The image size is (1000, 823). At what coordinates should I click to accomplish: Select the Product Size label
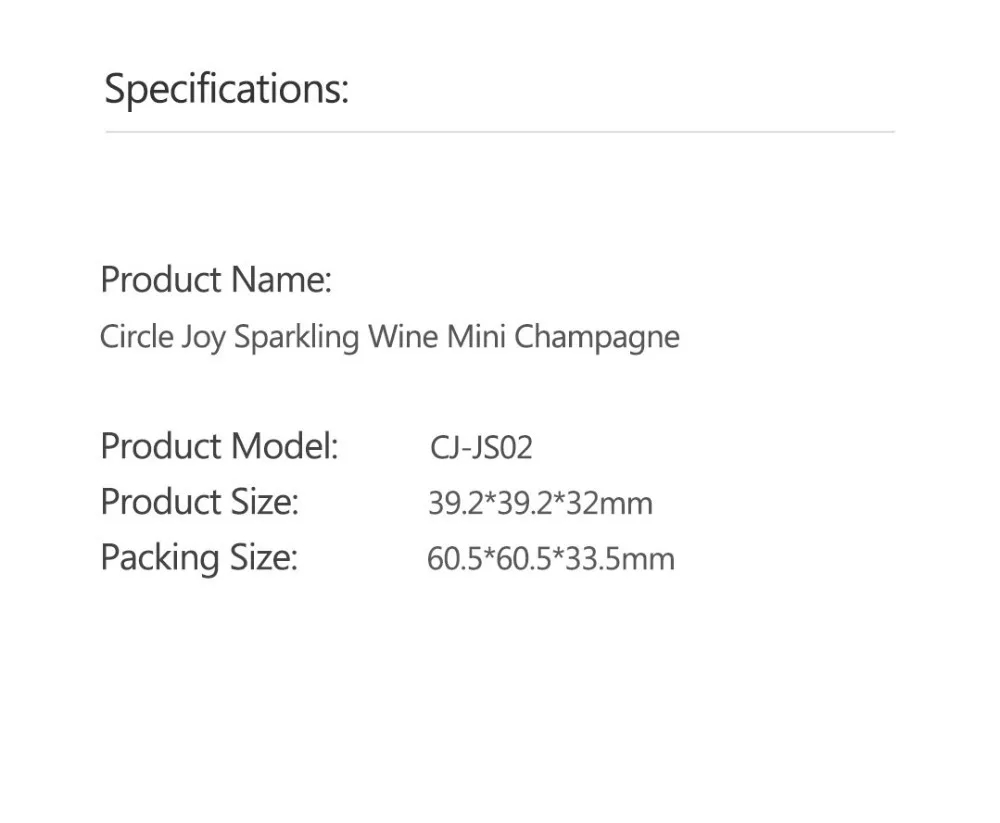pyautogui.click(x=200, y=501)
